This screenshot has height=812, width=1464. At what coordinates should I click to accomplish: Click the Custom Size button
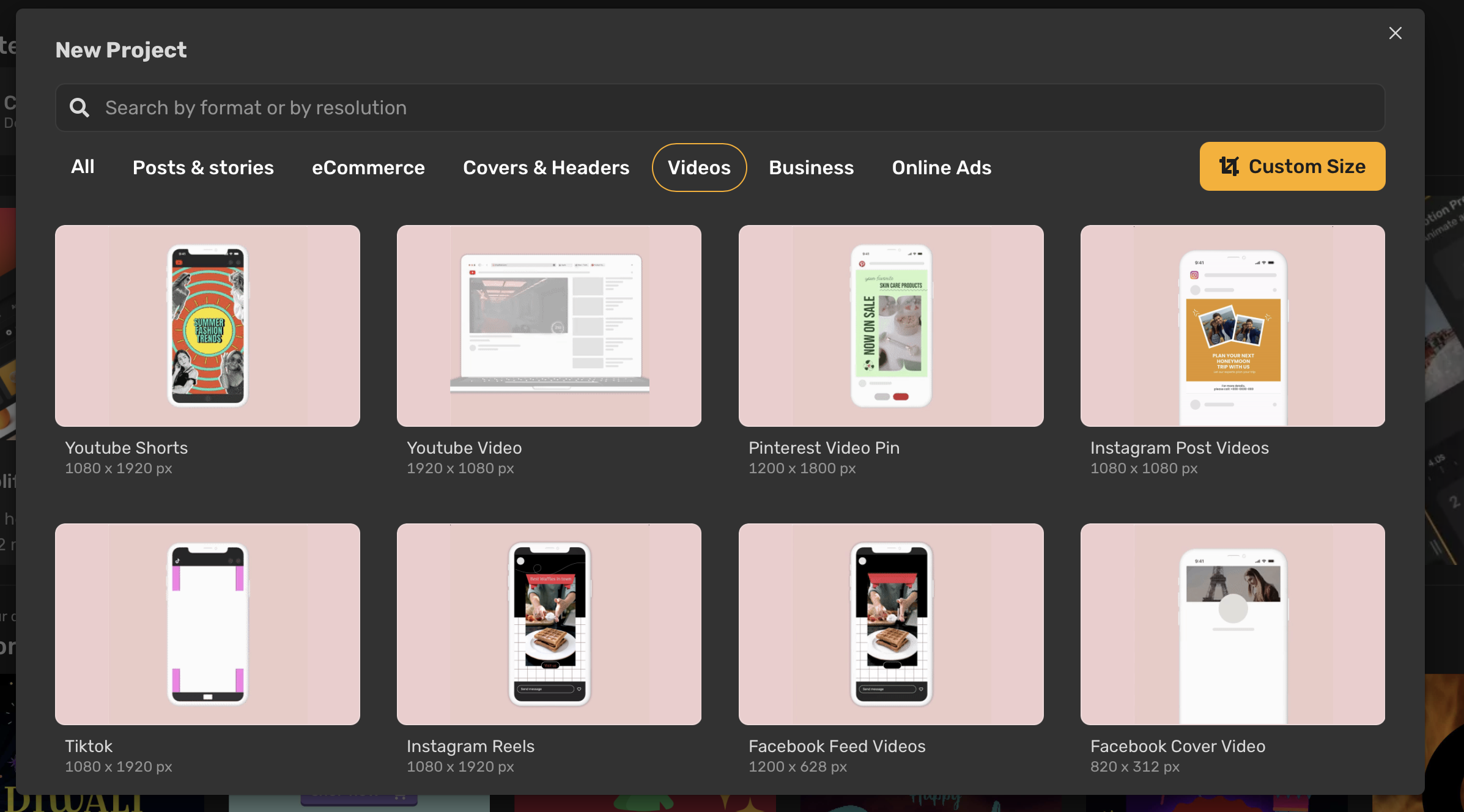click(1292, 166)
